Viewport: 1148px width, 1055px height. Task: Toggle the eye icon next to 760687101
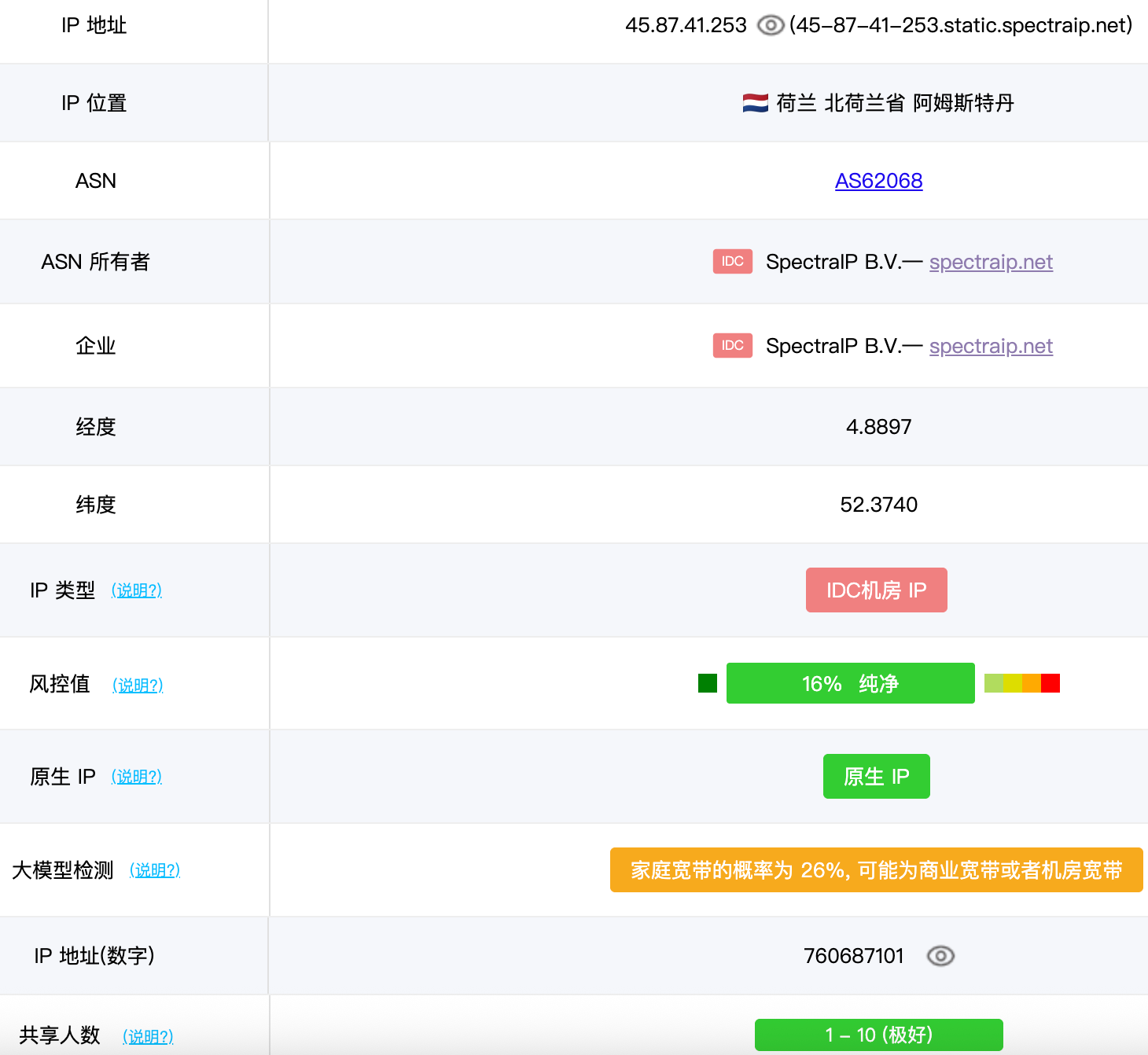pyautogui.click(x=940, y=956)
